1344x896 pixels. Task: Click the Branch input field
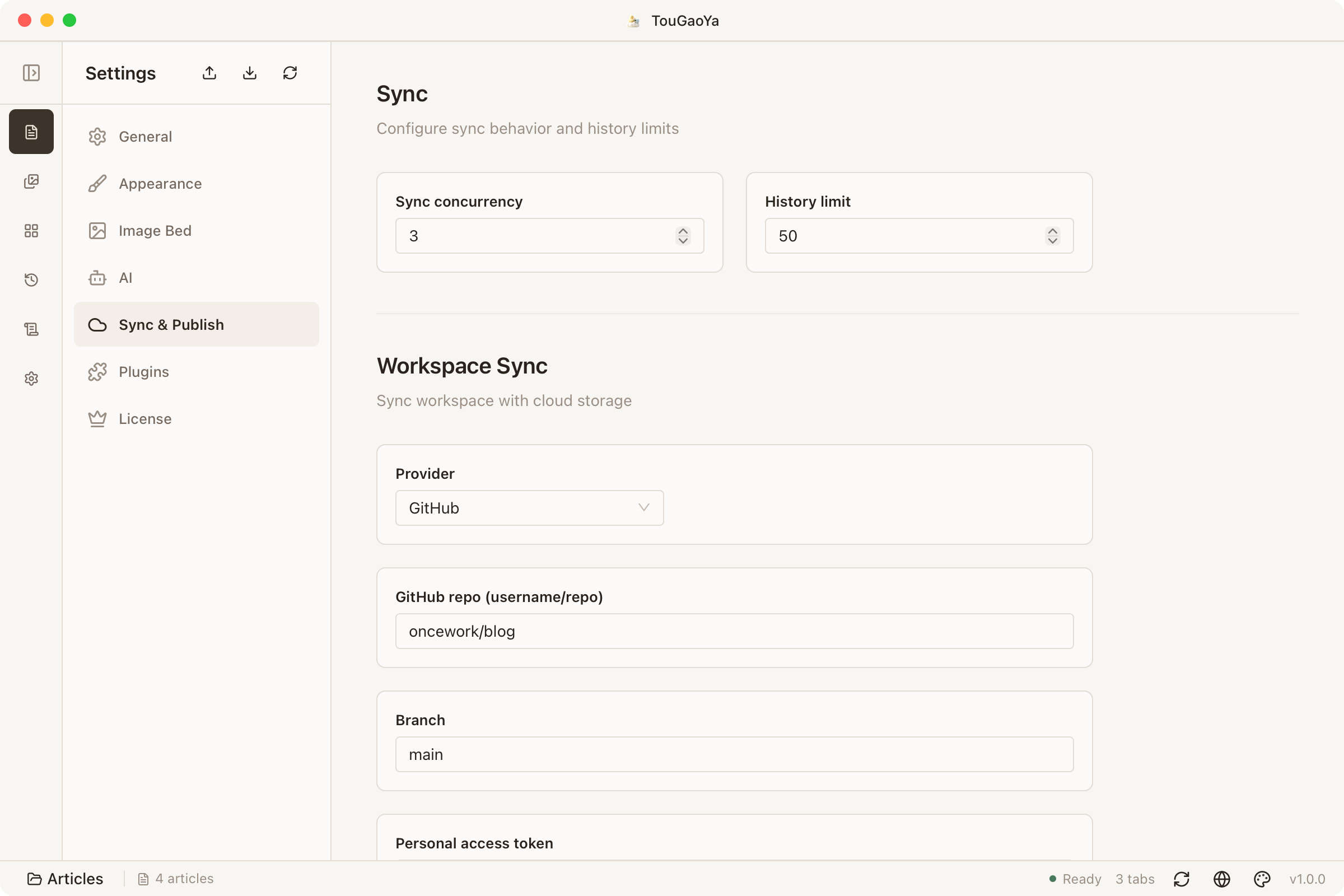734,754
